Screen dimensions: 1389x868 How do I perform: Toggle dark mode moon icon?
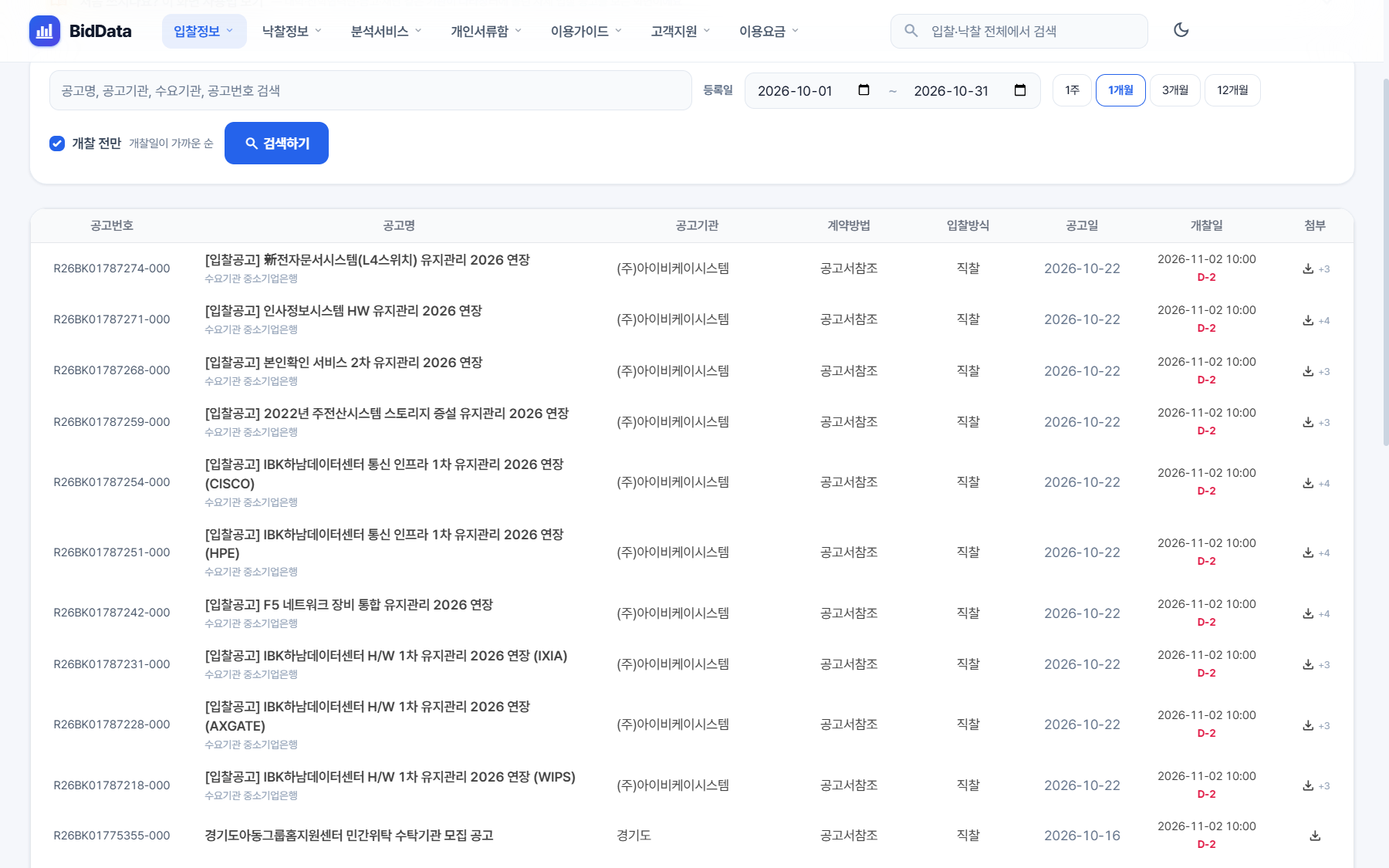(1181, 30)
